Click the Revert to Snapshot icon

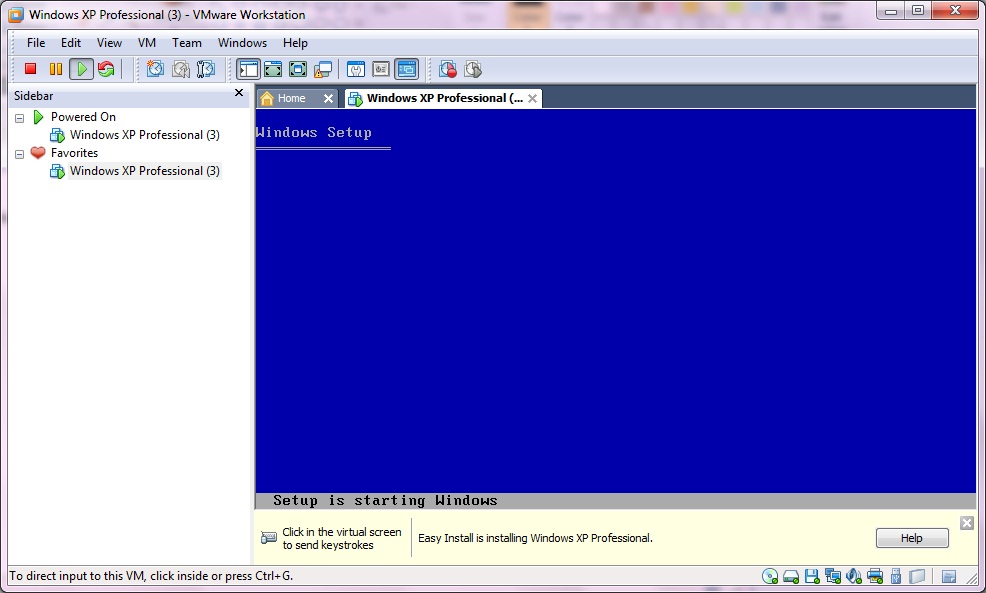(x=181, y=69)
